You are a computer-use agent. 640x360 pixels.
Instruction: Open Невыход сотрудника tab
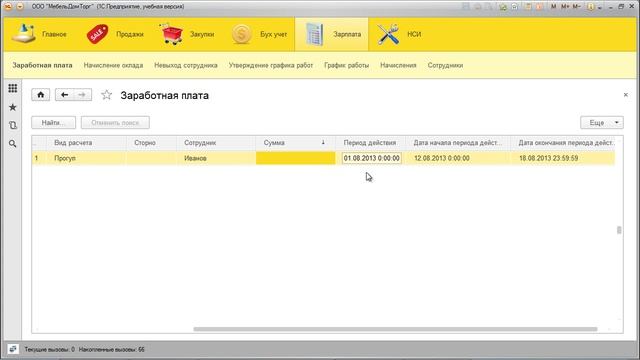186,65
